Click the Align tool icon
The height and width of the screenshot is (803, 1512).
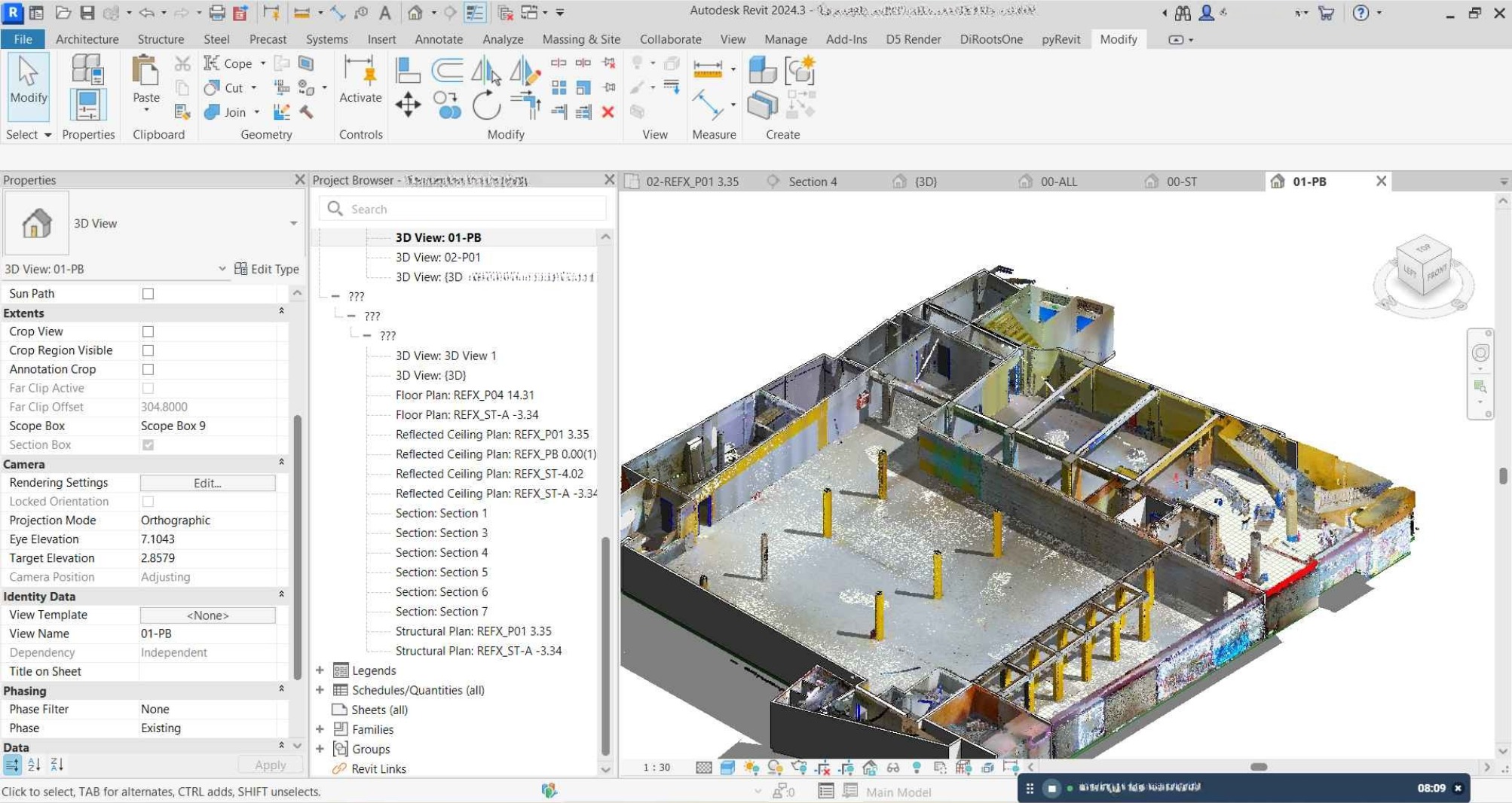click(x=408, y=70)
